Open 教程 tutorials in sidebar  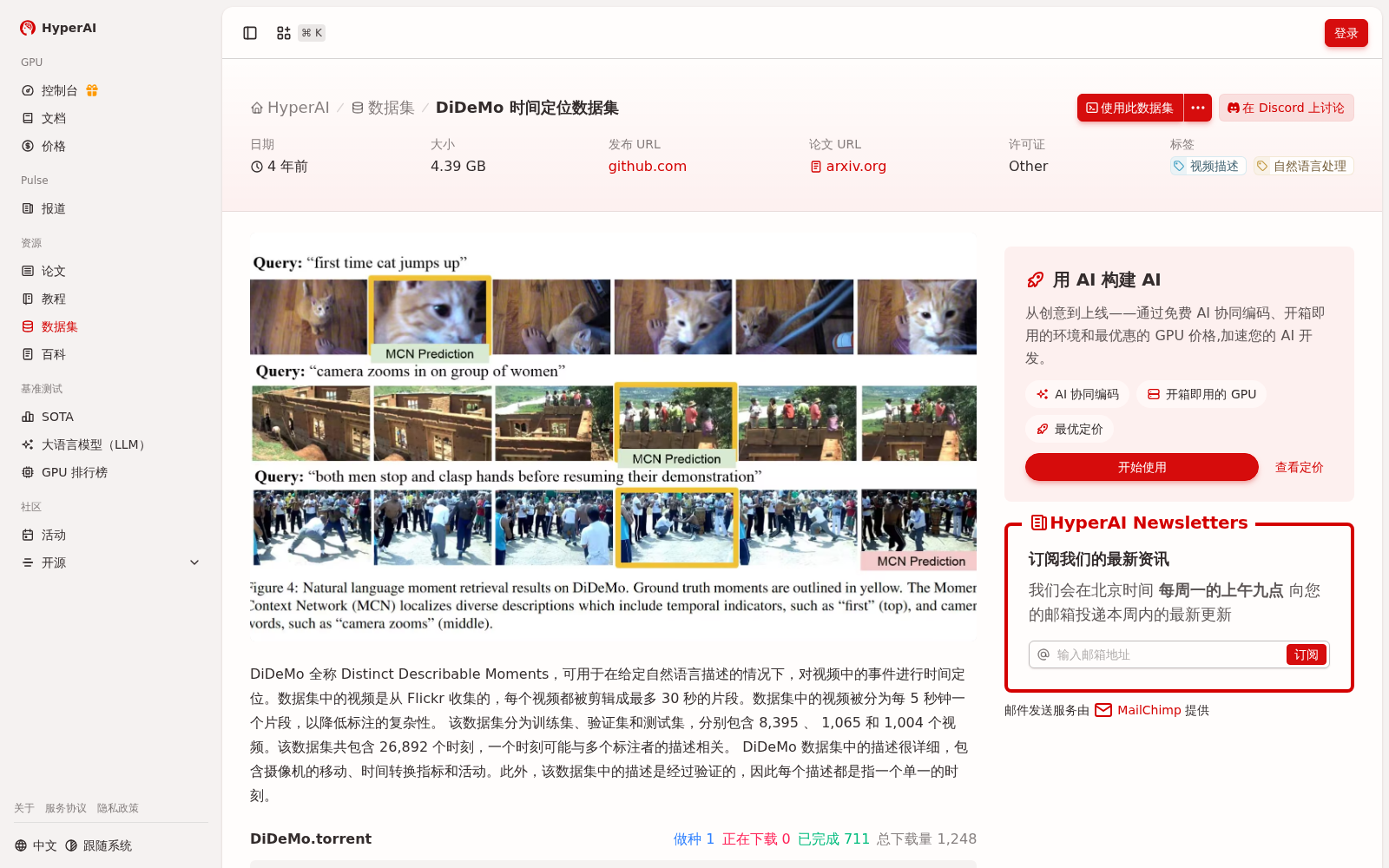coord(43,299)
